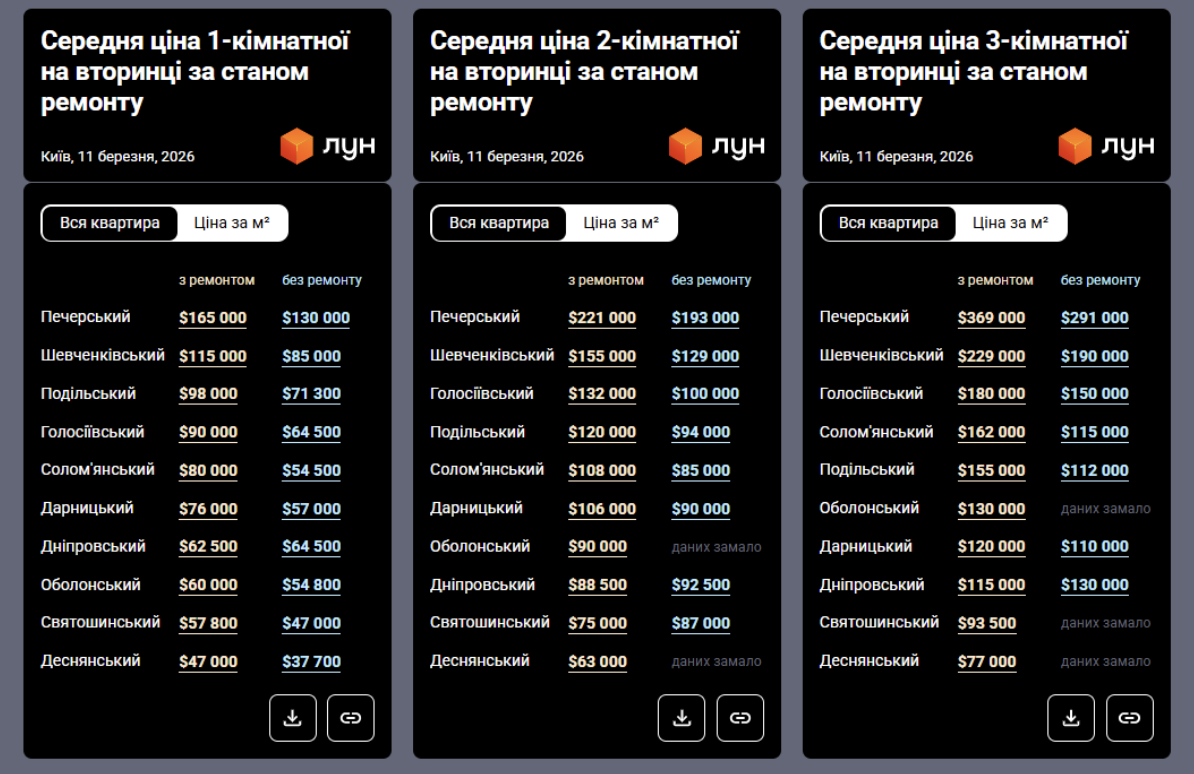This screenshot has height=774, width=1194.
Task: Open $193 000 Печерський 2-room unrenovated price
Action: (705, 318)
